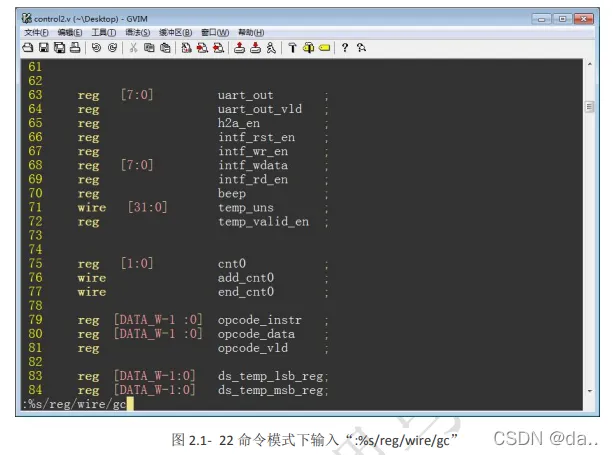Click the Load Session icon
The image size is (613, 455).
click(239, 48)
